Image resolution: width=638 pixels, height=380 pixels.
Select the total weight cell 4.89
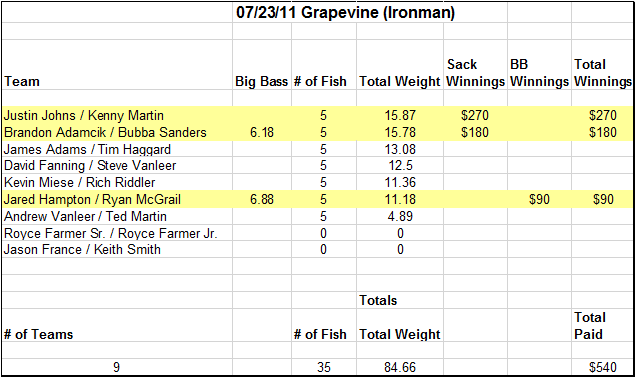point(400,216)
